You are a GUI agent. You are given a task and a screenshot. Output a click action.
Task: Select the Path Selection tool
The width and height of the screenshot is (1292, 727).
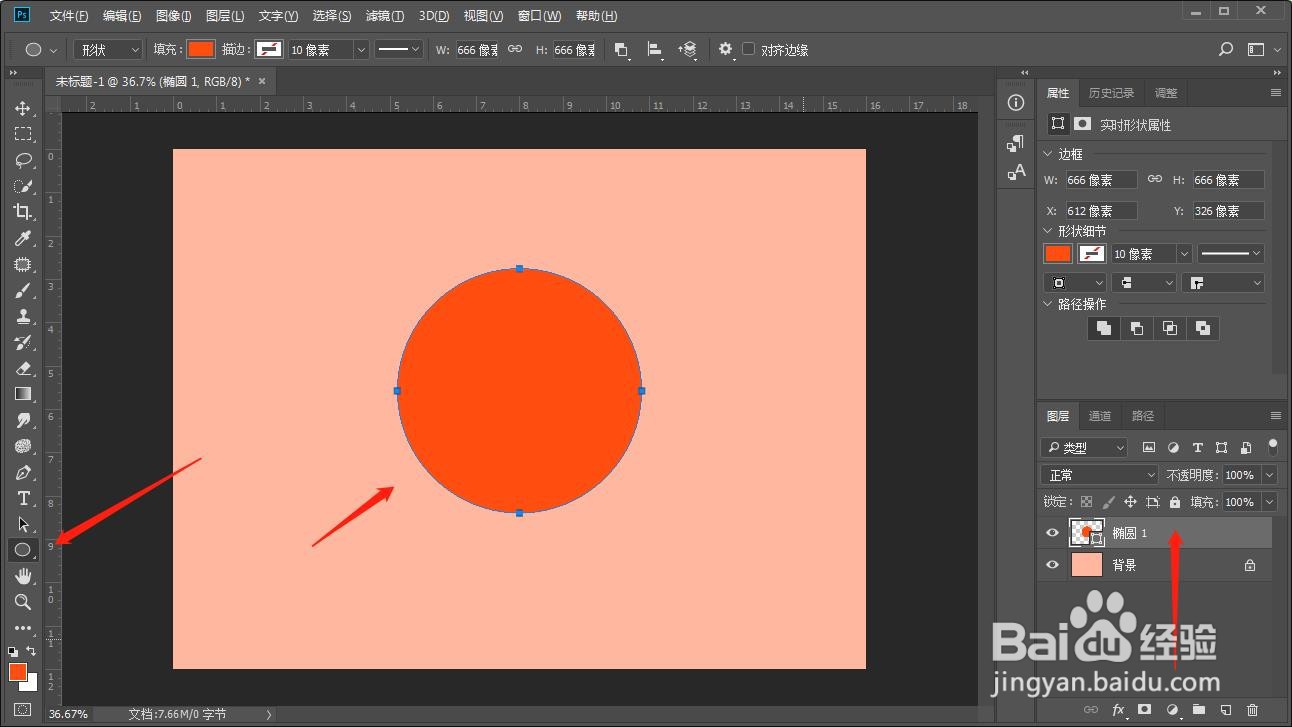(x=22, y=524)
